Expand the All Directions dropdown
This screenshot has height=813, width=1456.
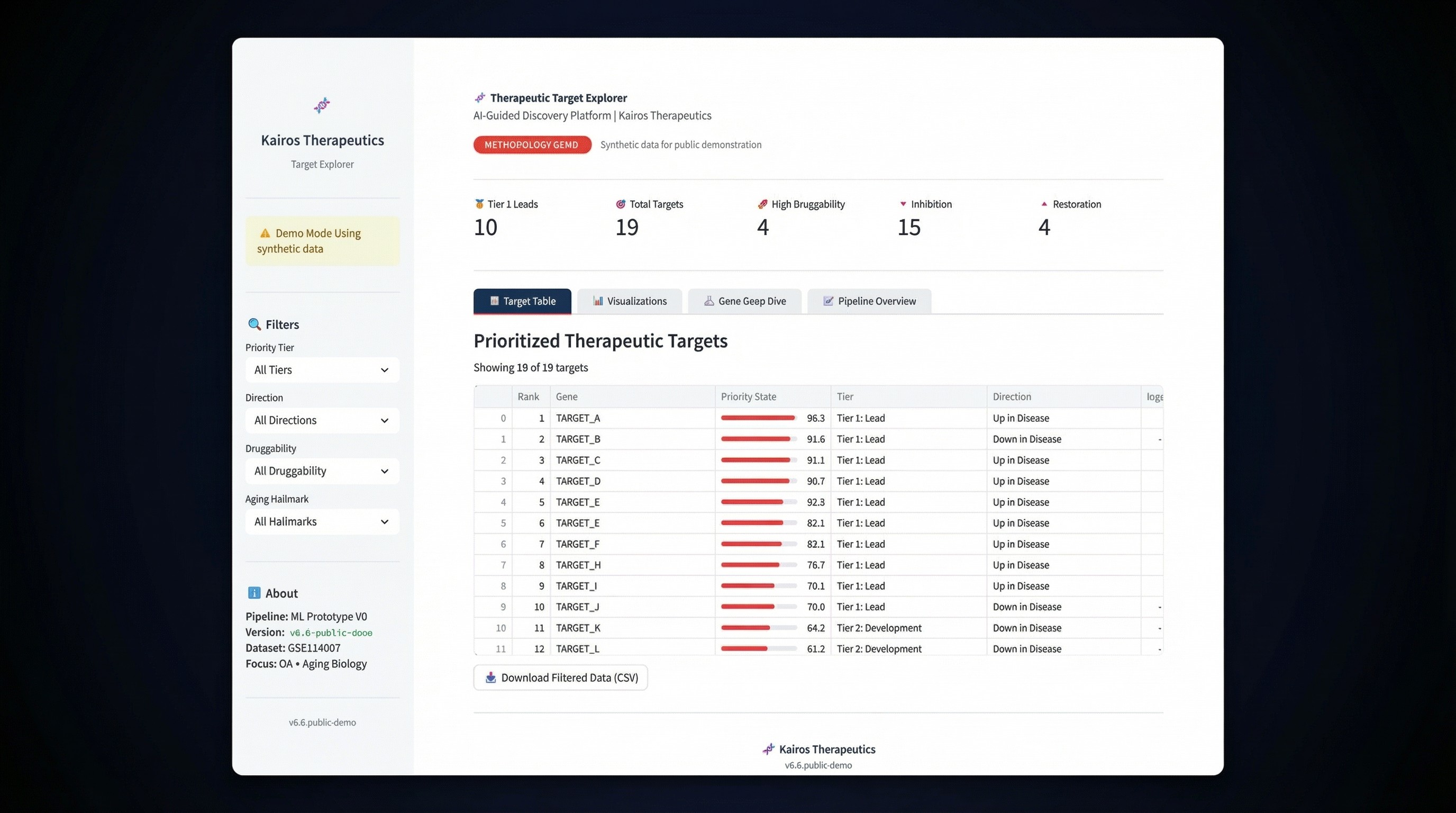click(x=322, y=420)
